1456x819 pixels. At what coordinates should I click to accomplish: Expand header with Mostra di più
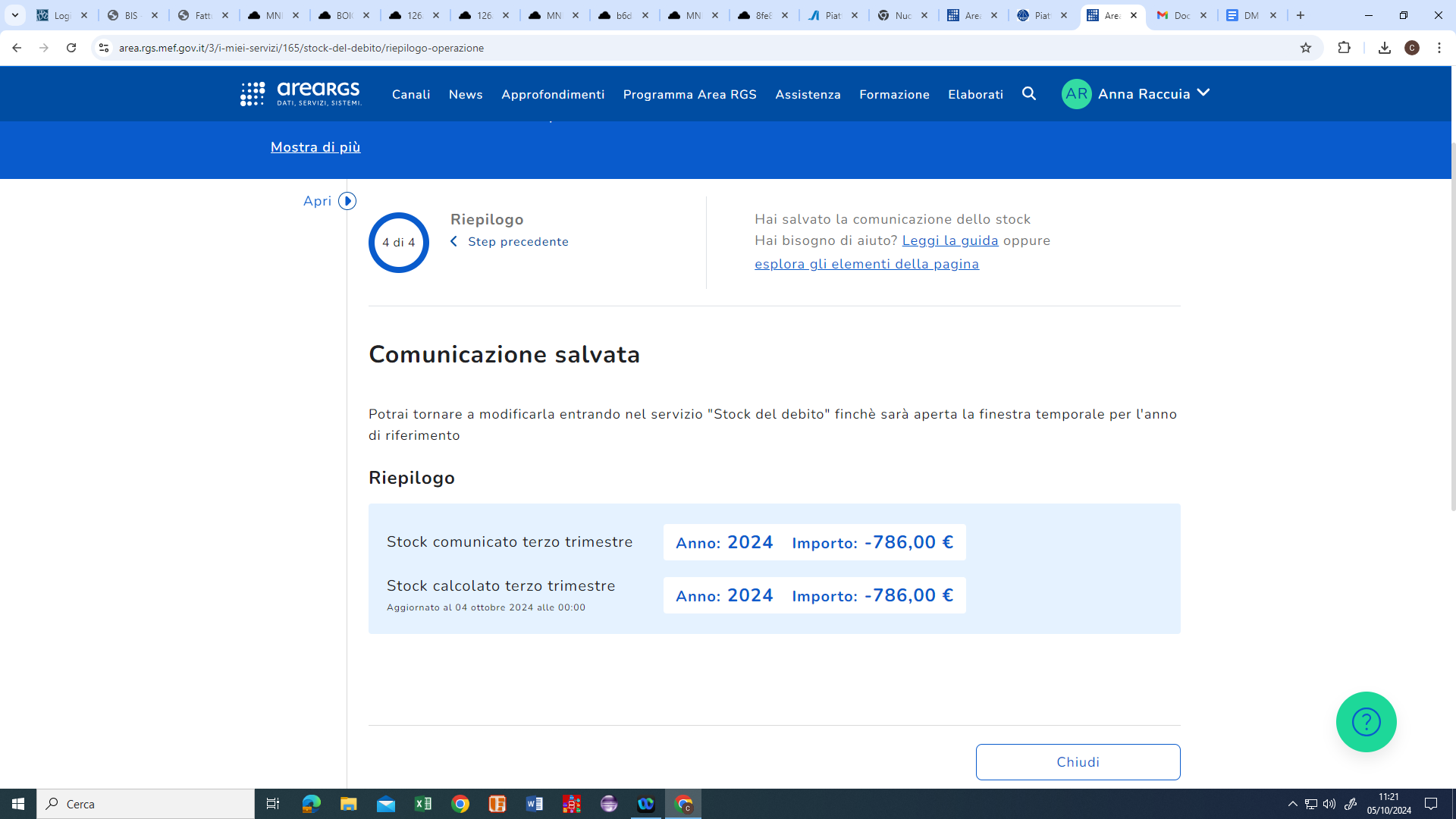315,147
